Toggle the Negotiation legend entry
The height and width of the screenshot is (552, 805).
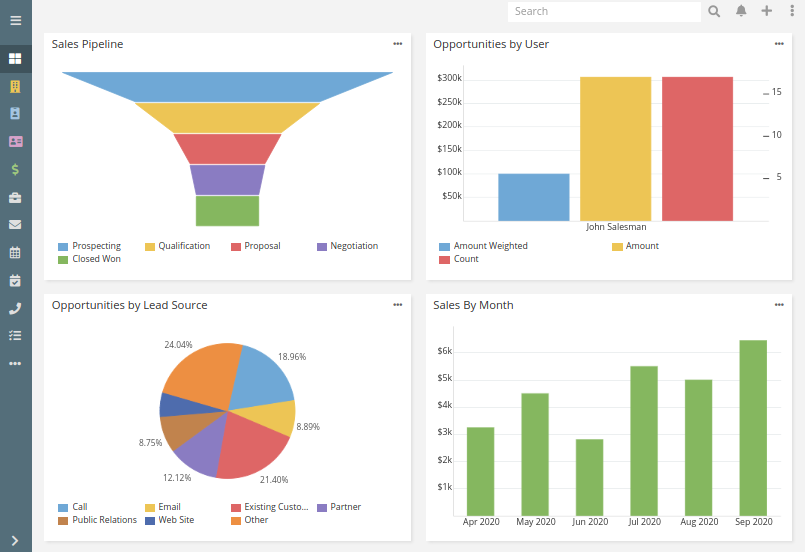(x=348, y=246)
